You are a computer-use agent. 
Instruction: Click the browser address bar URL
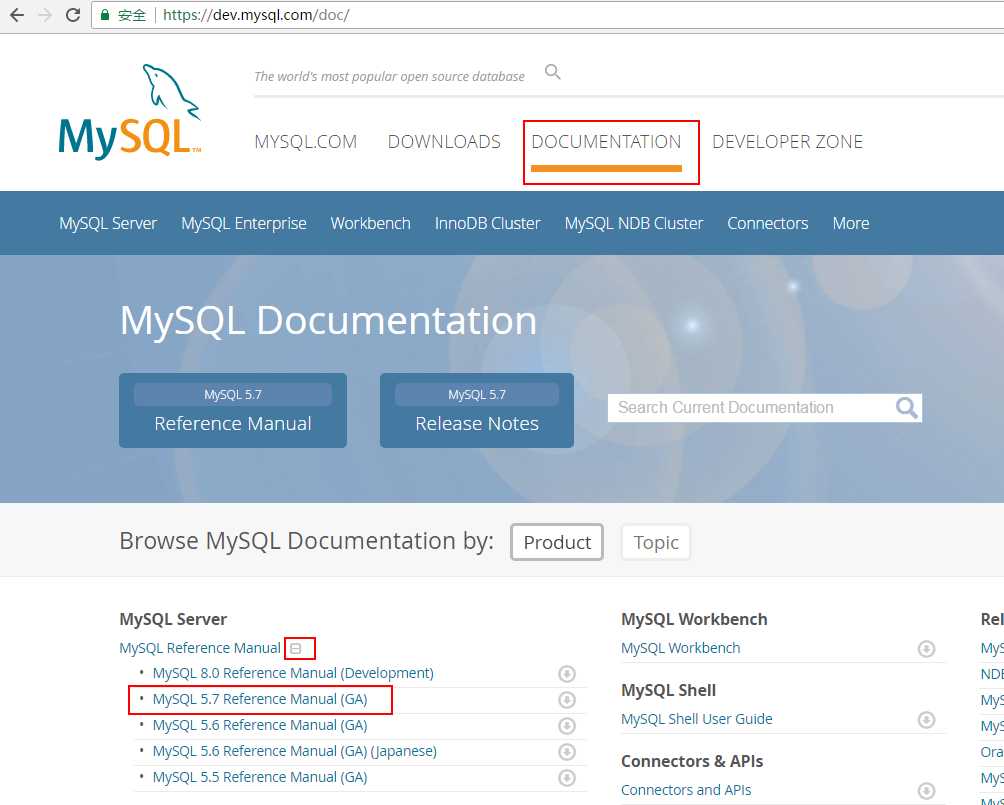tap(256, 15)
